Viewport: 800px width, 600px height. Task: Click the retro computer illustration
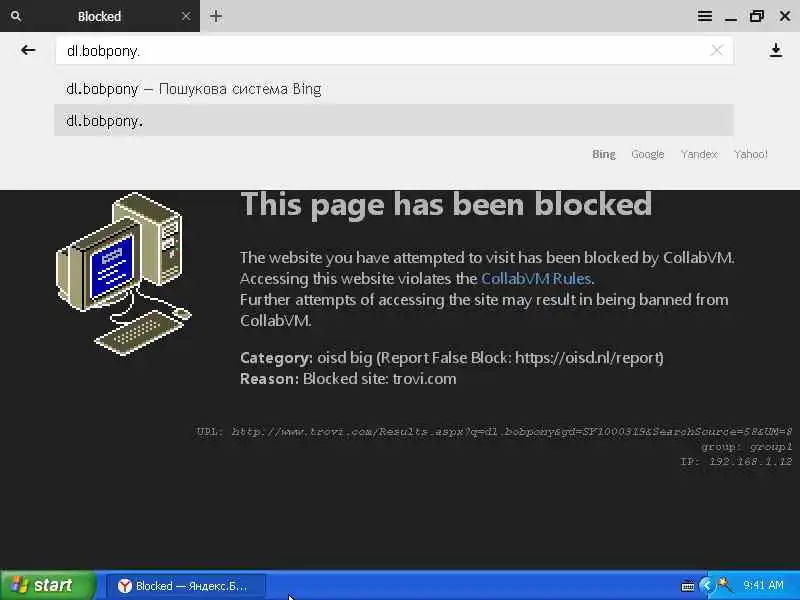click(123, 273)
